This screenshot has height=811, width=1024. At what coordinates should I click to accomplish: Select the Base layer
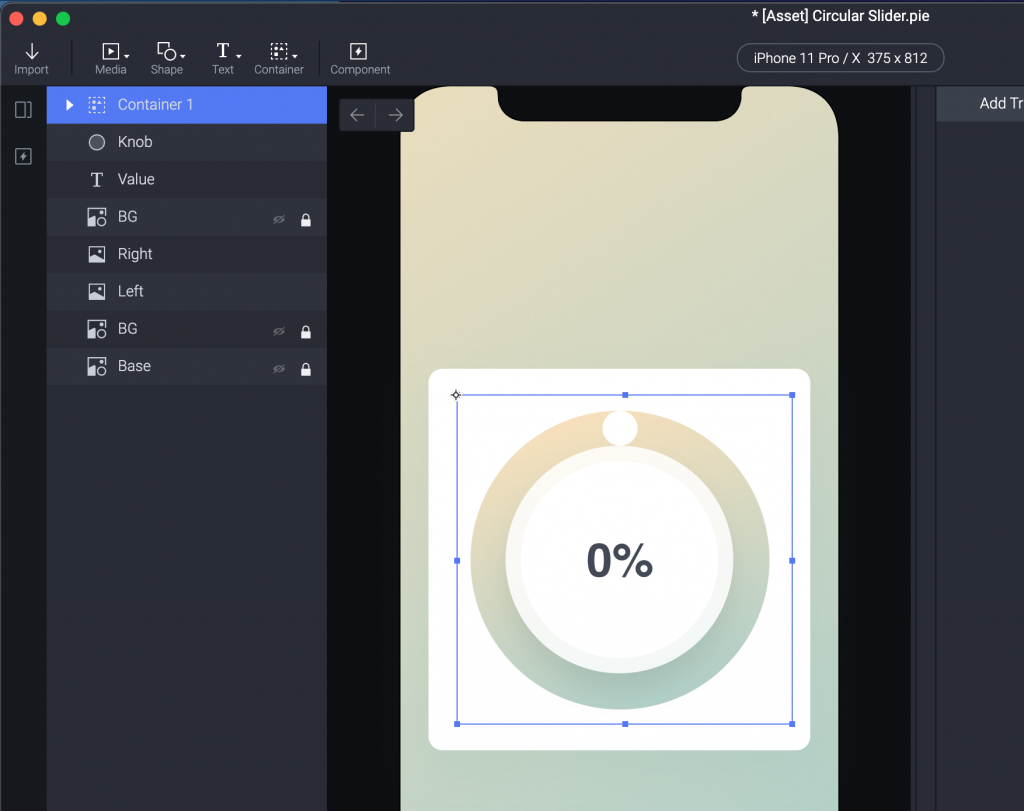click(187, 366)
